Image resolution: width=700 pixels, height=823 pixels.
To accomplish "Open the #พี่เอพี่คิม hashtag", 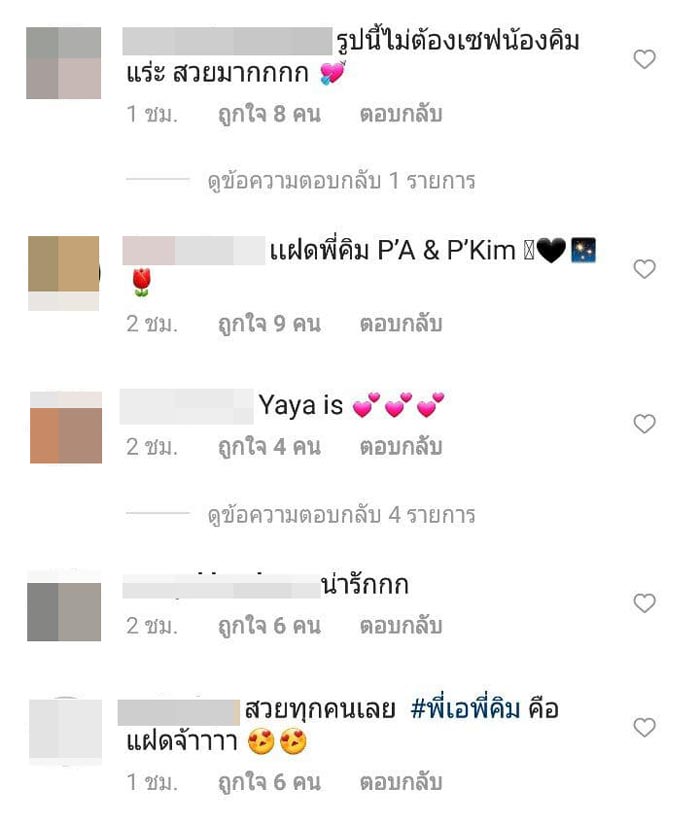I will pyautogui.click(x=465, y=709).
